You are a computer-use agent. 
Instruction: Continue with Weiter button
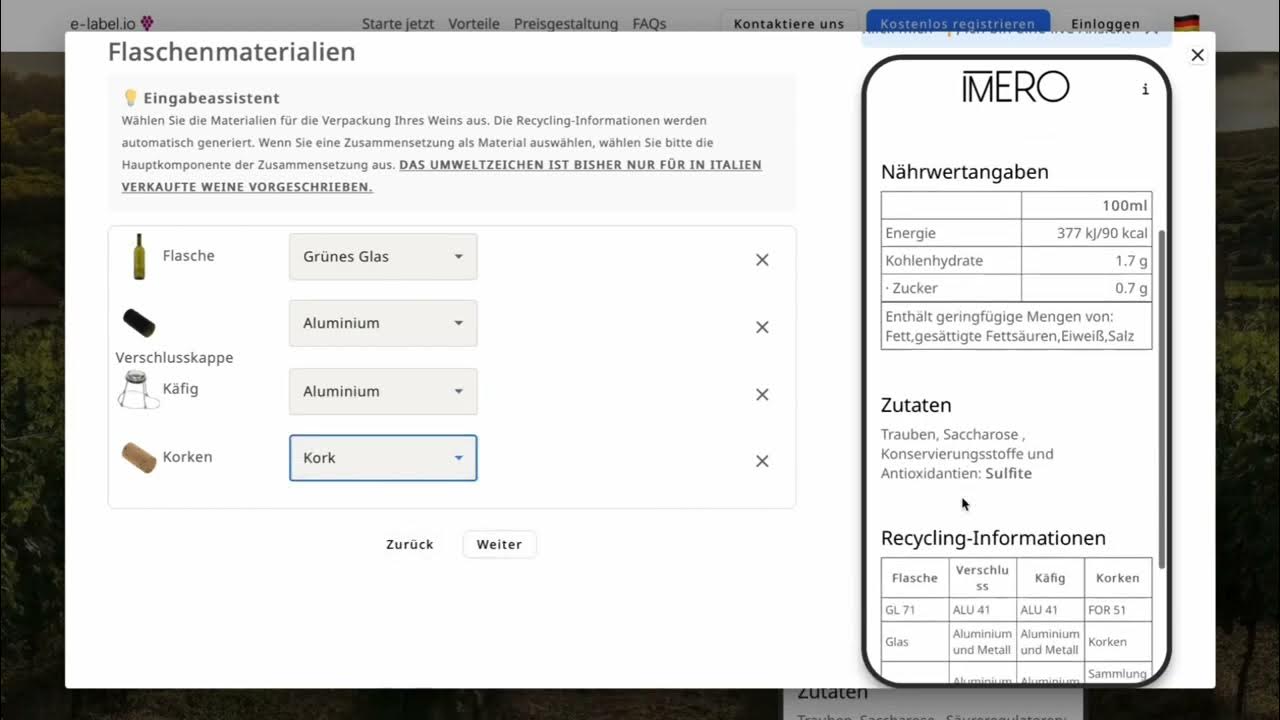coord(499,544)
